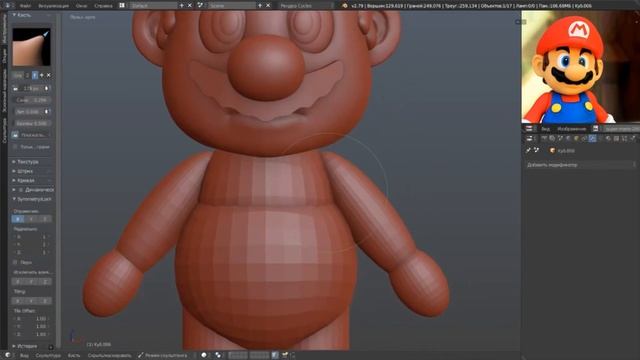Open the Material properties tab
Screen dimensions: 640x360
click(x=608, y=139)
